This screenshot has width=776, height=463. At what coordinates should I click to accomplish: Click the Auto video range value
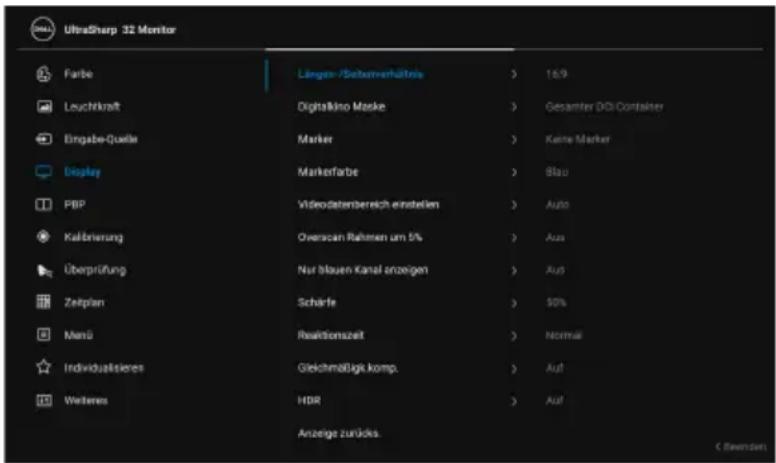(557, 205)
